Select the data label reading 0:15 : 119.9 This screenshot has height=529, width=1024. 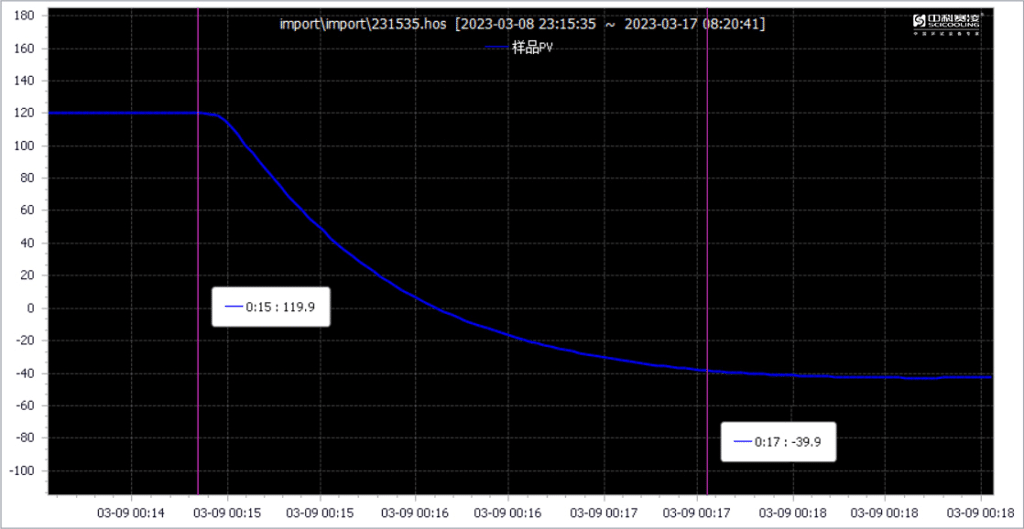[271, 306]
